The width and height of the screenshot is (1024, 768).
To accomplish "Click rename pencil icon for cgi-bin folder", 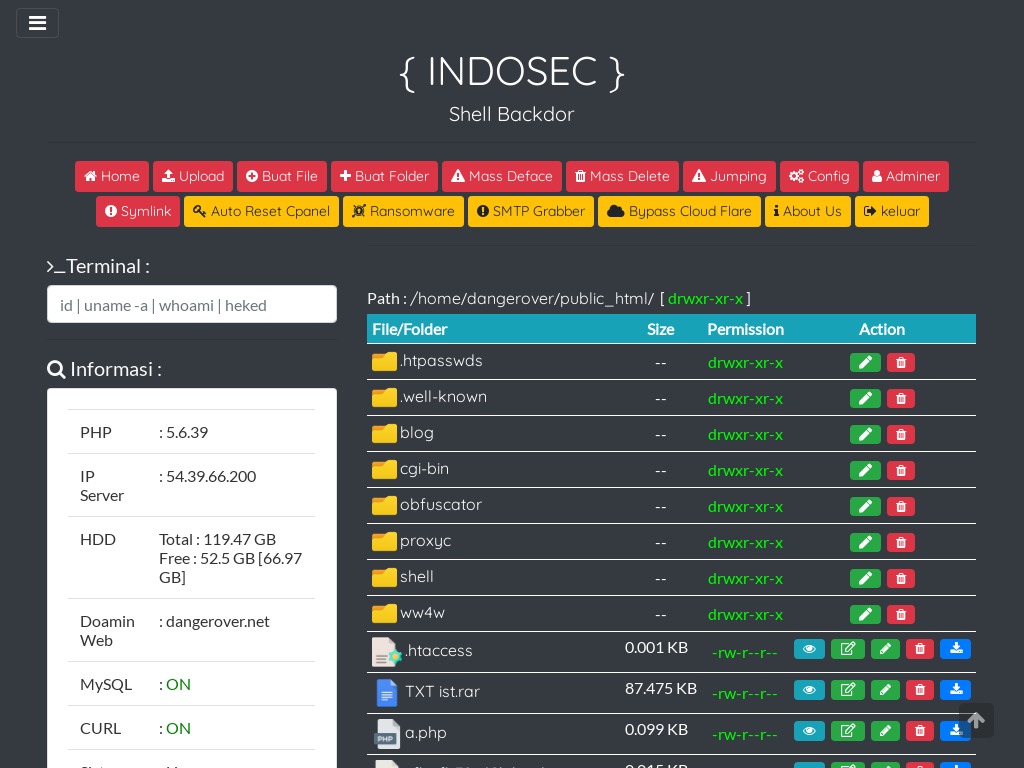I will (865, 470).
